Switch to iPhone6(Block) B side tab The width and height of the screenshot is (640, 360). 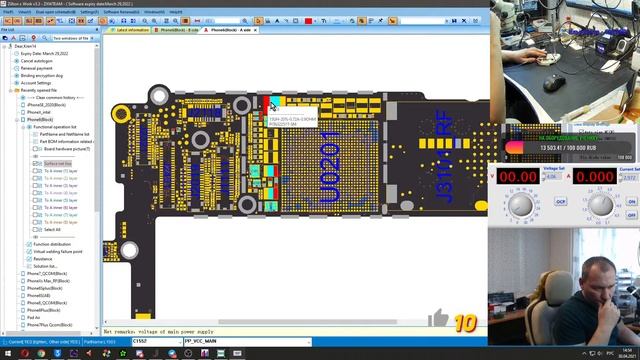coord(176,30)
